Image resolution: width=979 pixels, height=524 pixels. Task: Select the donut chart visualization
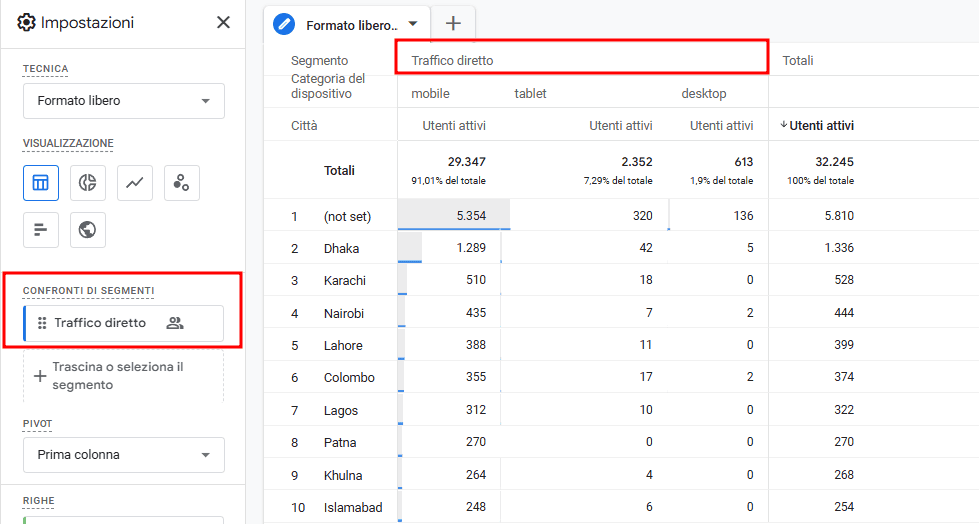click(x=88, y=183)
